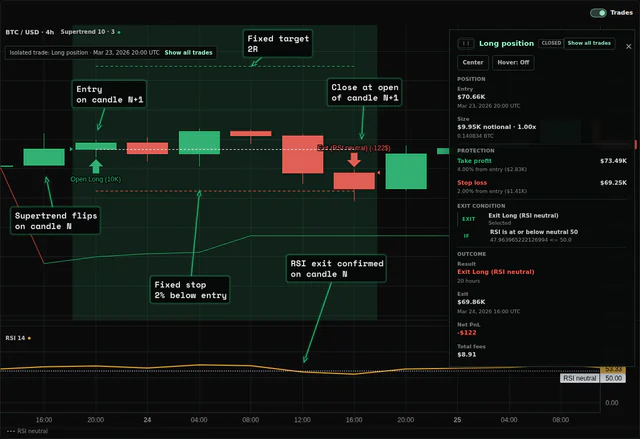
Task: Click the 20 hours duration text
Action: [x=468, y=281]
